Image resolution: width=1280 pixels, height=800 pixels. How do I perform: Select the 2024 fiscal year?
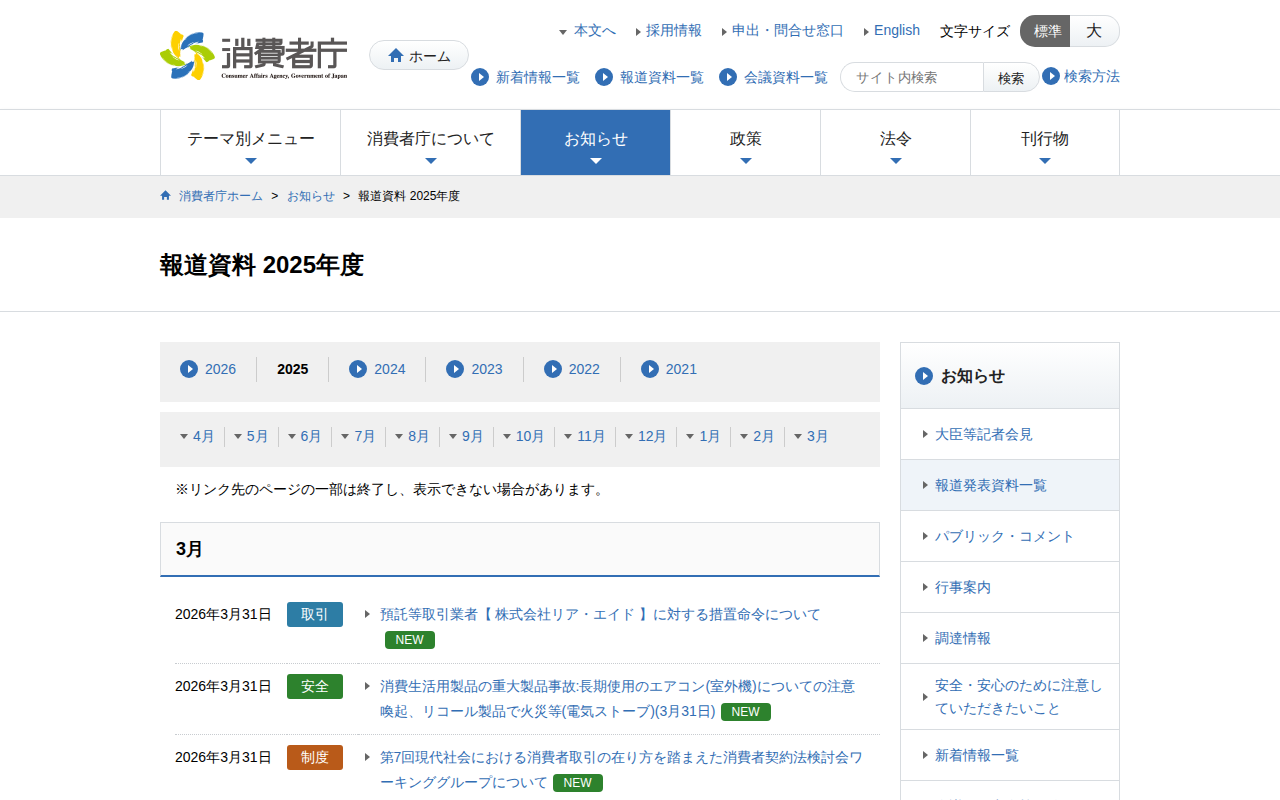389,369
